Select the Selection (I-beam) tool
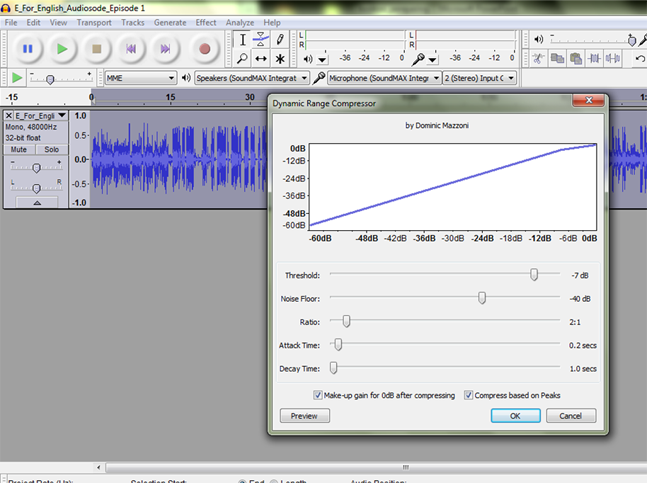This screenshot has width=647, height=483. (242, 40)
